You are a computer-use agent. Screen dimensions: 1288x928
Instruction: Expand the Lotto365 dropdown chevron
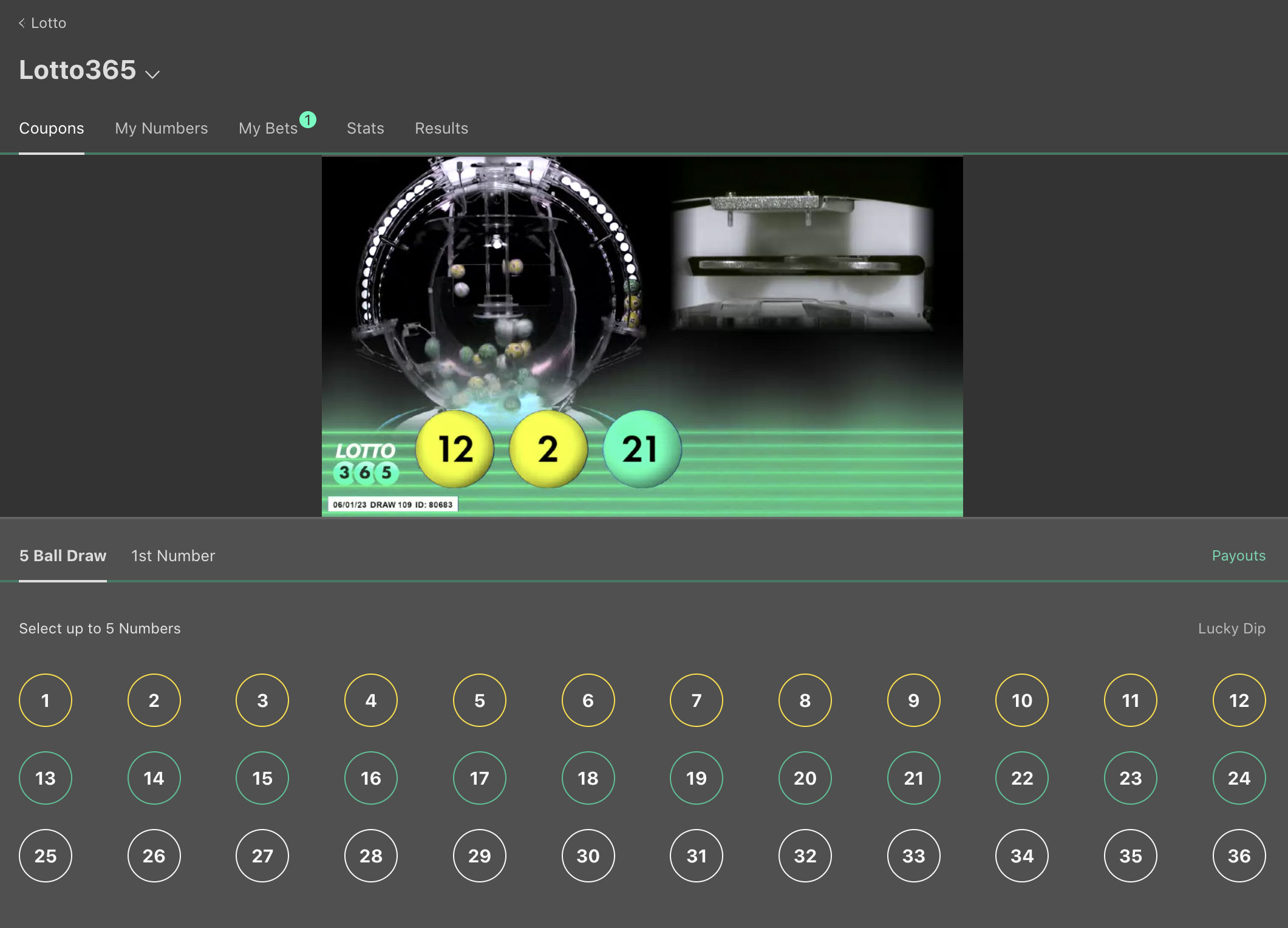coord(152,74)
